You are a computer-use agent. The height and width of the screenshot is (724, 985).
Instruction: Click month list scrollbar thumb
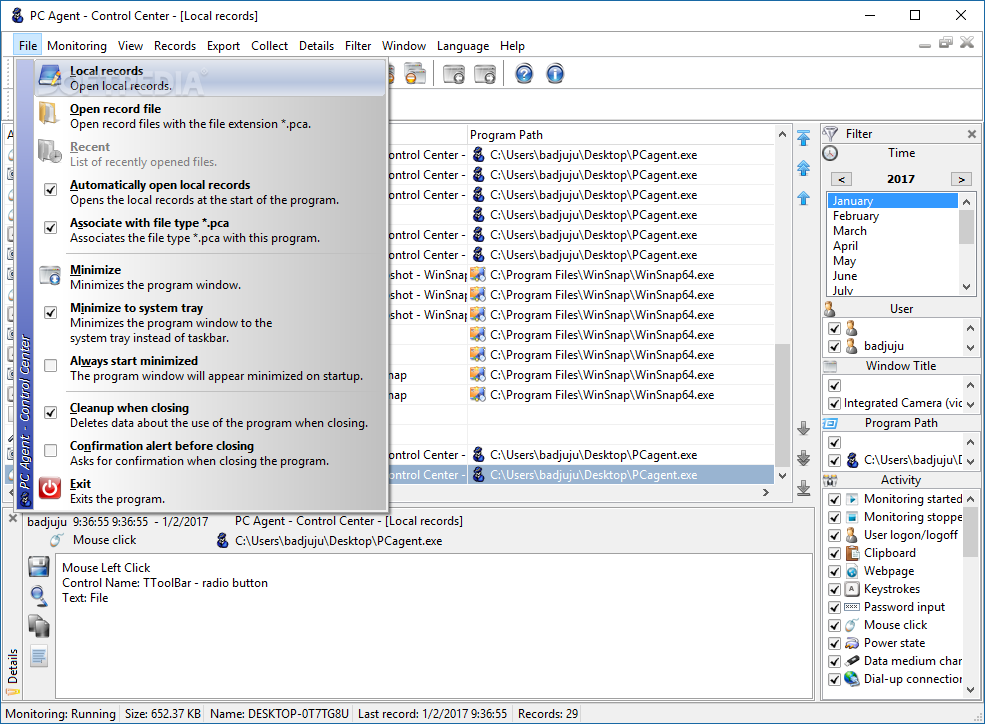click(967, 227)
